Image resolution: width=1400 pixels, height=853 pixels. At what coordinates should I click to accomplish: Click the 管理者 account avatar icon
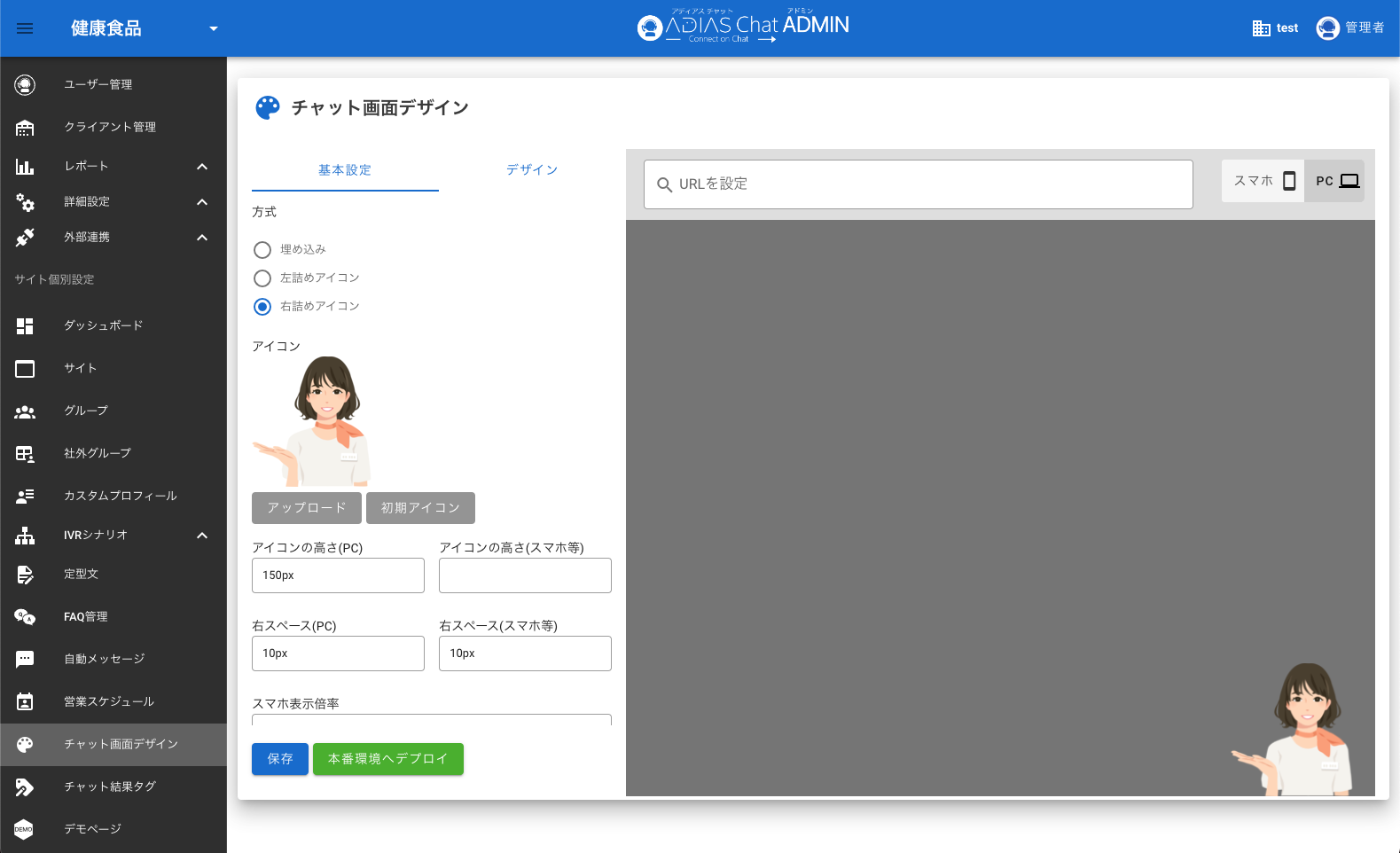coord(1327,28)
